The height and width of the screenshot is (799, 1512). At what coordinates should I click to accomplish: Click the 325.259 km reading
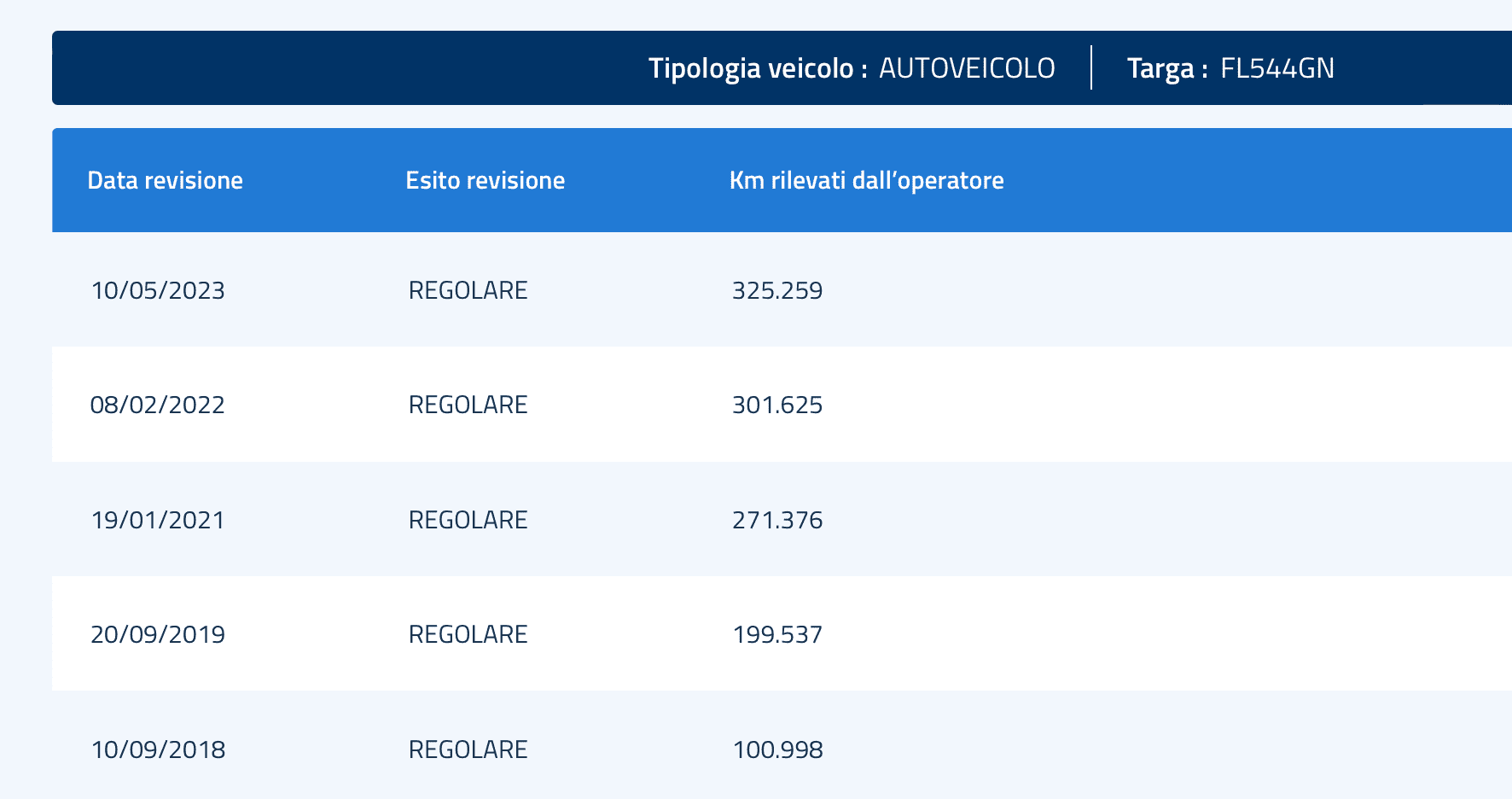pyautogui.click(x=777, y=290)
